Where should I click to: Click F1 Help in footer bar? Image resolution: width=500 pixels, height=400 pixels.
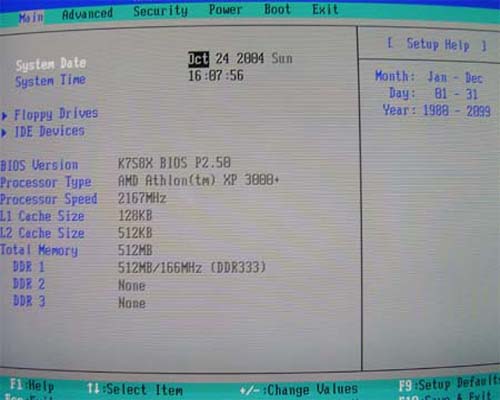click(x=32, y=386)
